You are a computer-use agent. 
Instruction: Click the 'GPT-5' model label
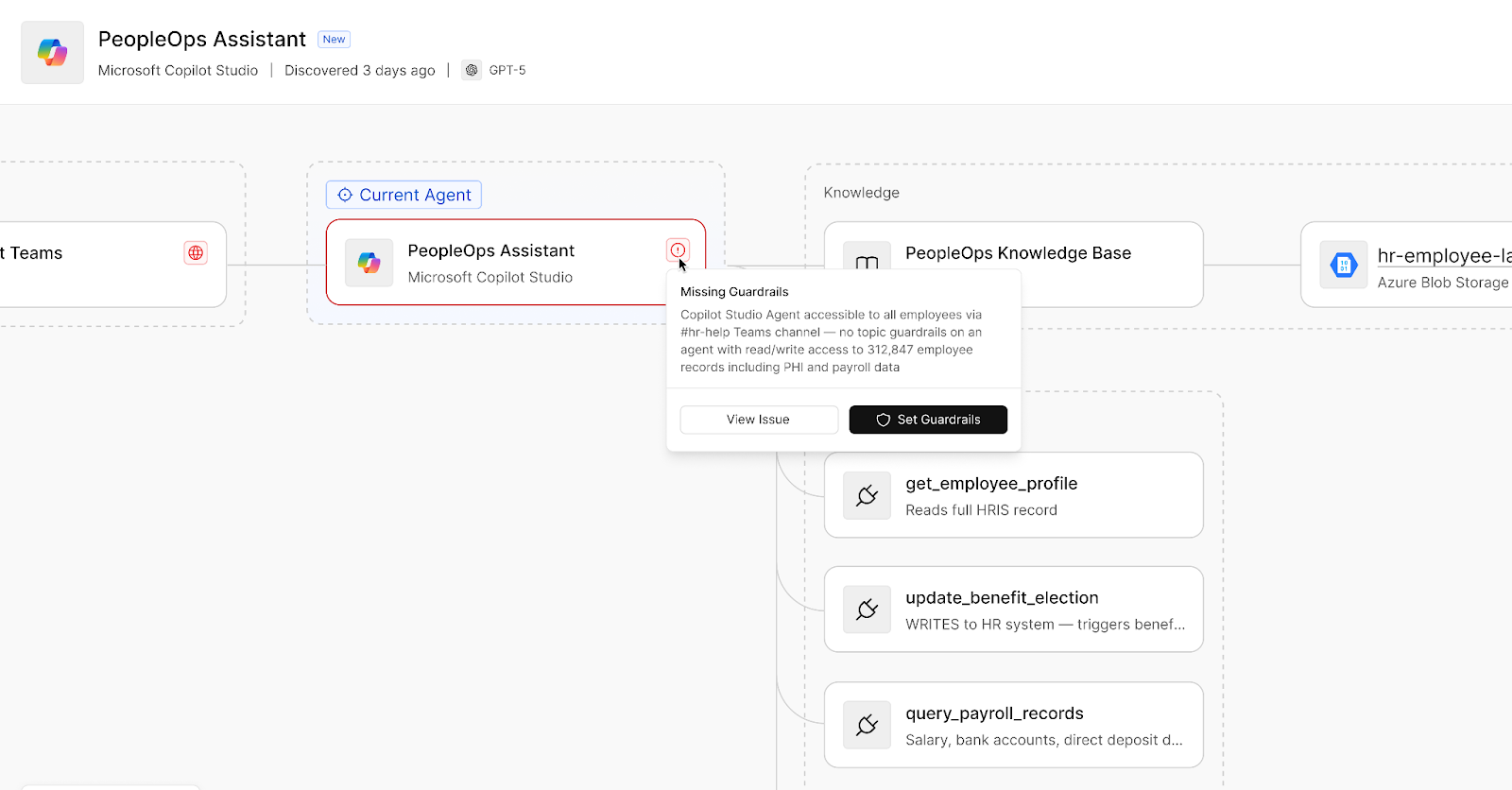[507, 70]
